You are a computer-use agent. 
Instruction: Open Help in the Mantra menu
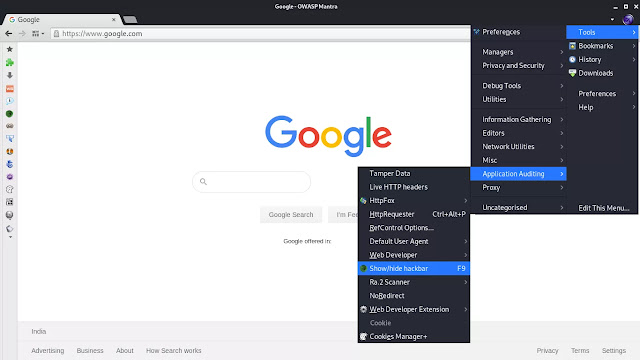coord(602,107)
